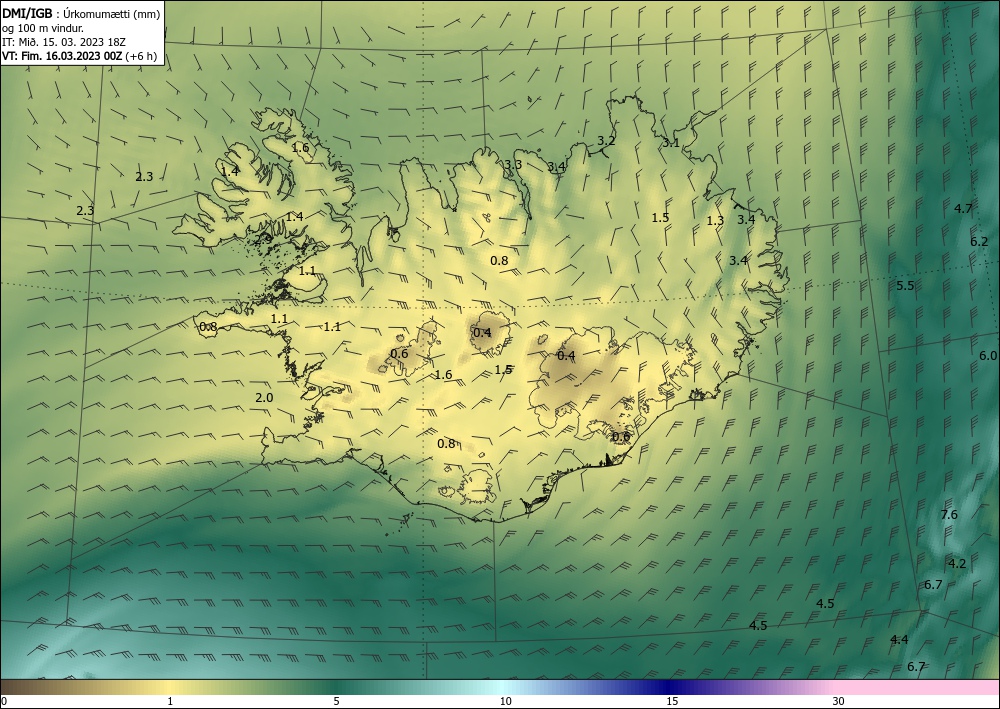Click the 15 label on the color scale
1000x709 pixels.
[x=672, y=701]
